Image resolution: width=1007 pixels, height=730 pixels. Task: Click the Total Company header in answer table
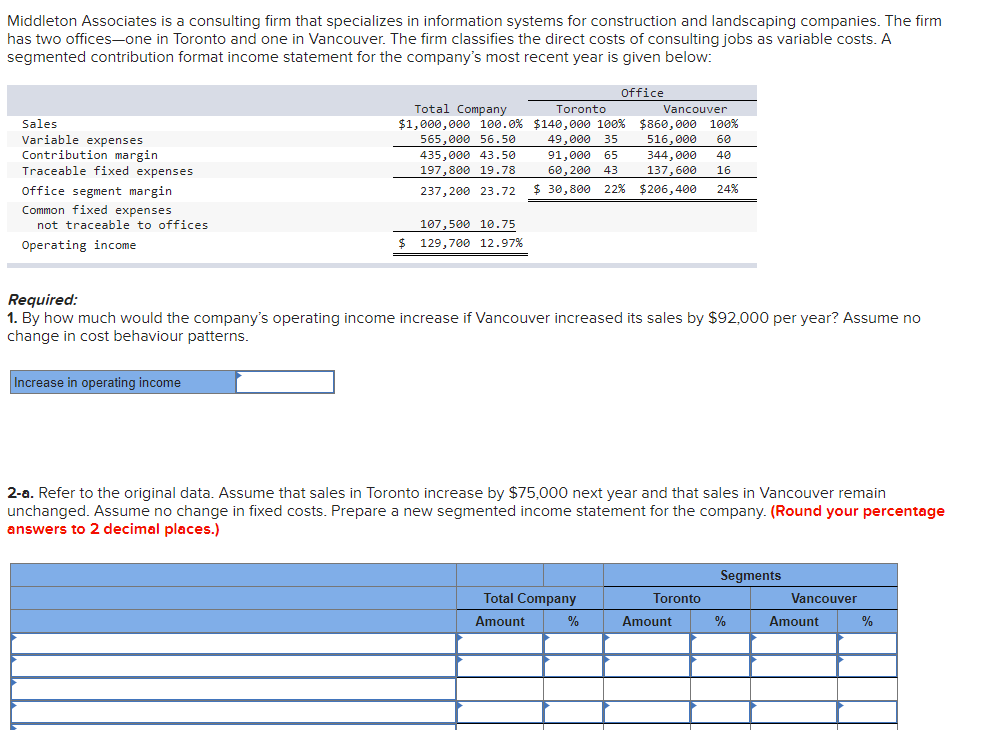529,598
